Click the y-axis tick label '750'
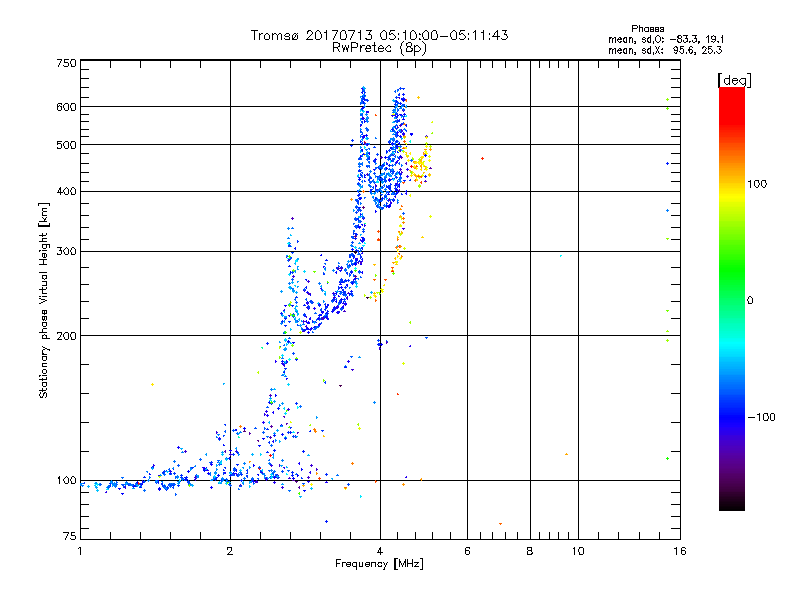Viewport: 800px width, 600px height. point(66,63)
